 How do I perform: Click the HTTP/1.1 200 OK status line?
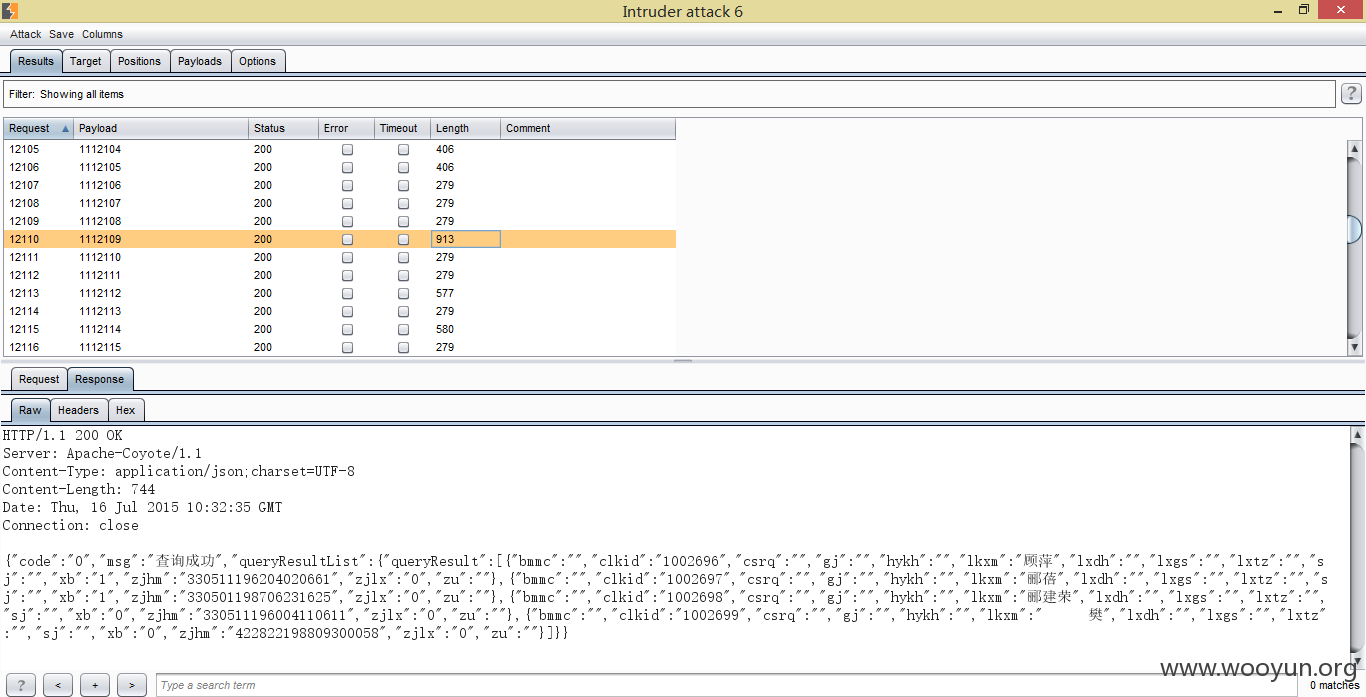(x=62, y=435)
